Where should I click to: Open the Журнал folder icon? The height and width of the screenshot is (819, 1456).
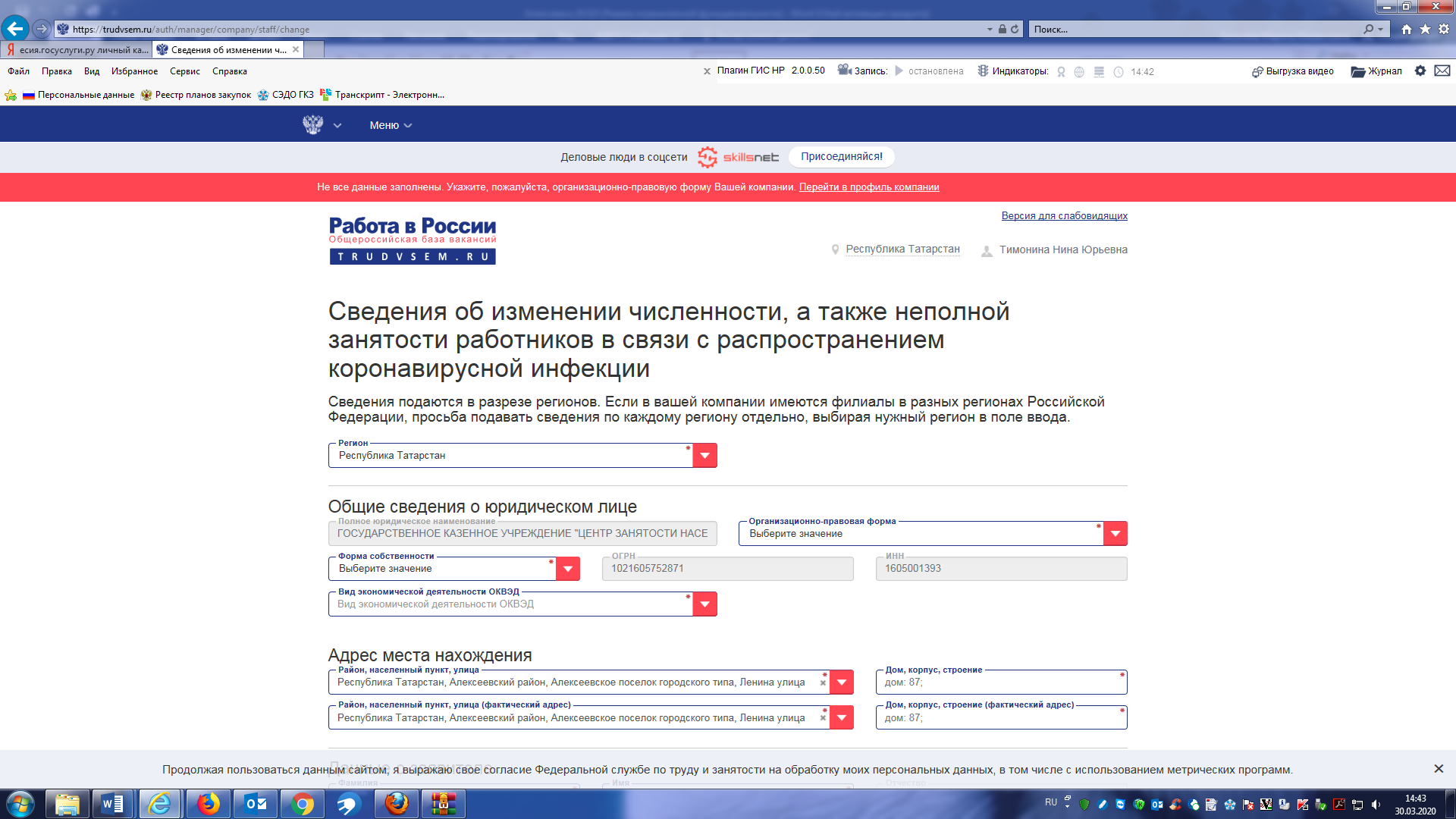click(1357, 71)
